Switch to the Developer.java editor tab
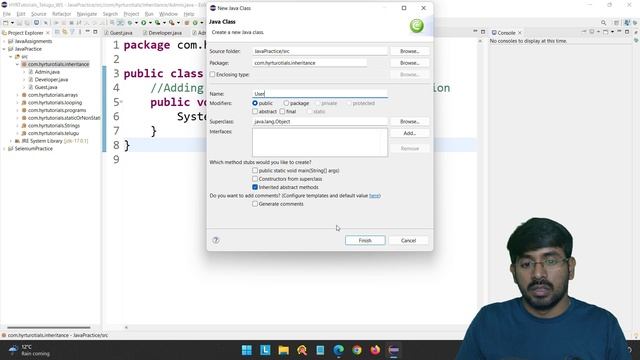The height and width of the screenshot is (360, 640). [x=163, y=33]
